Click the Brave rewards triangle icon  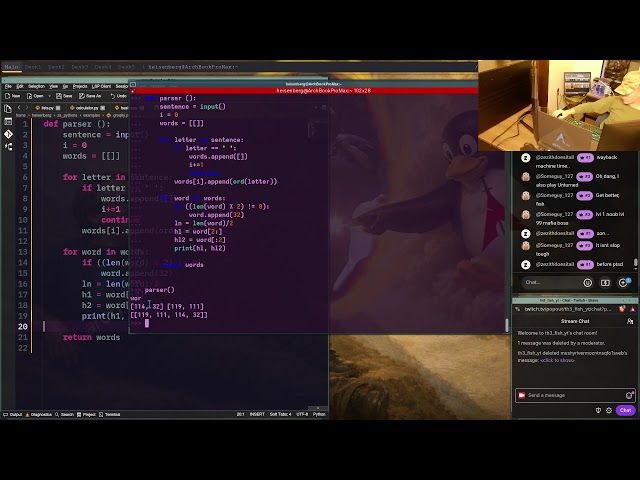coord(632,309)
